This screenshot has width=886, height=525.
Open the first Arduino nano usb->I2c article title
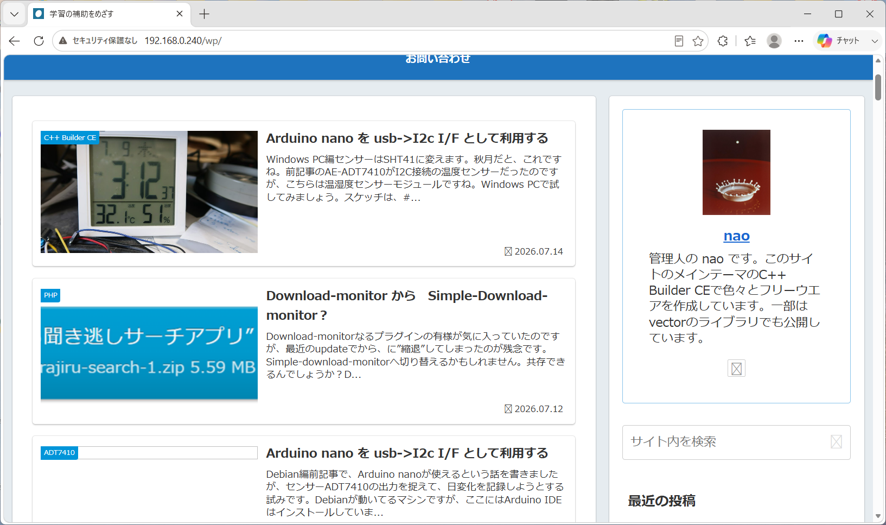click(407, 138)
